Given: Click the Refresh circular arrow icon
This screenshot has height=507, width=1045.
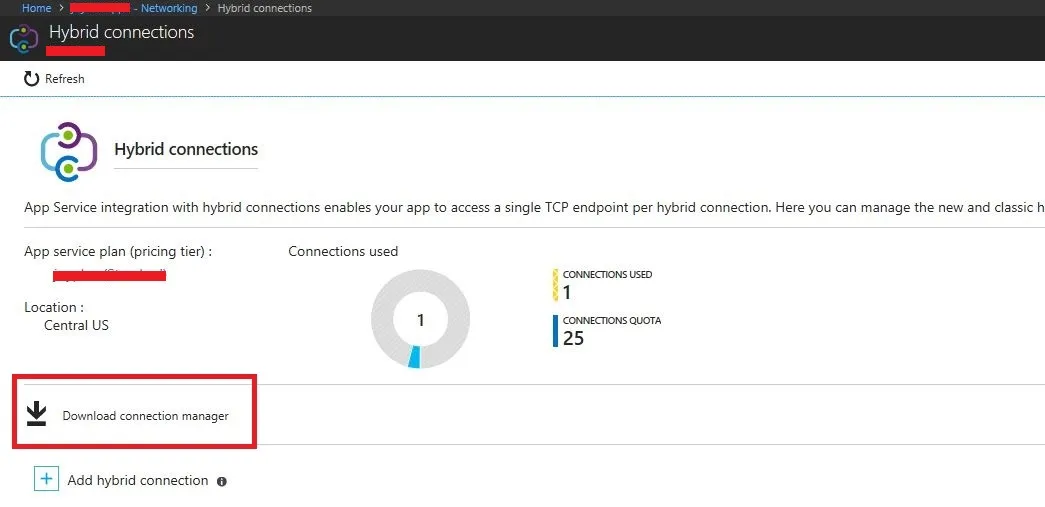Looking at the screenshot, I should click(x=32, y=78).
